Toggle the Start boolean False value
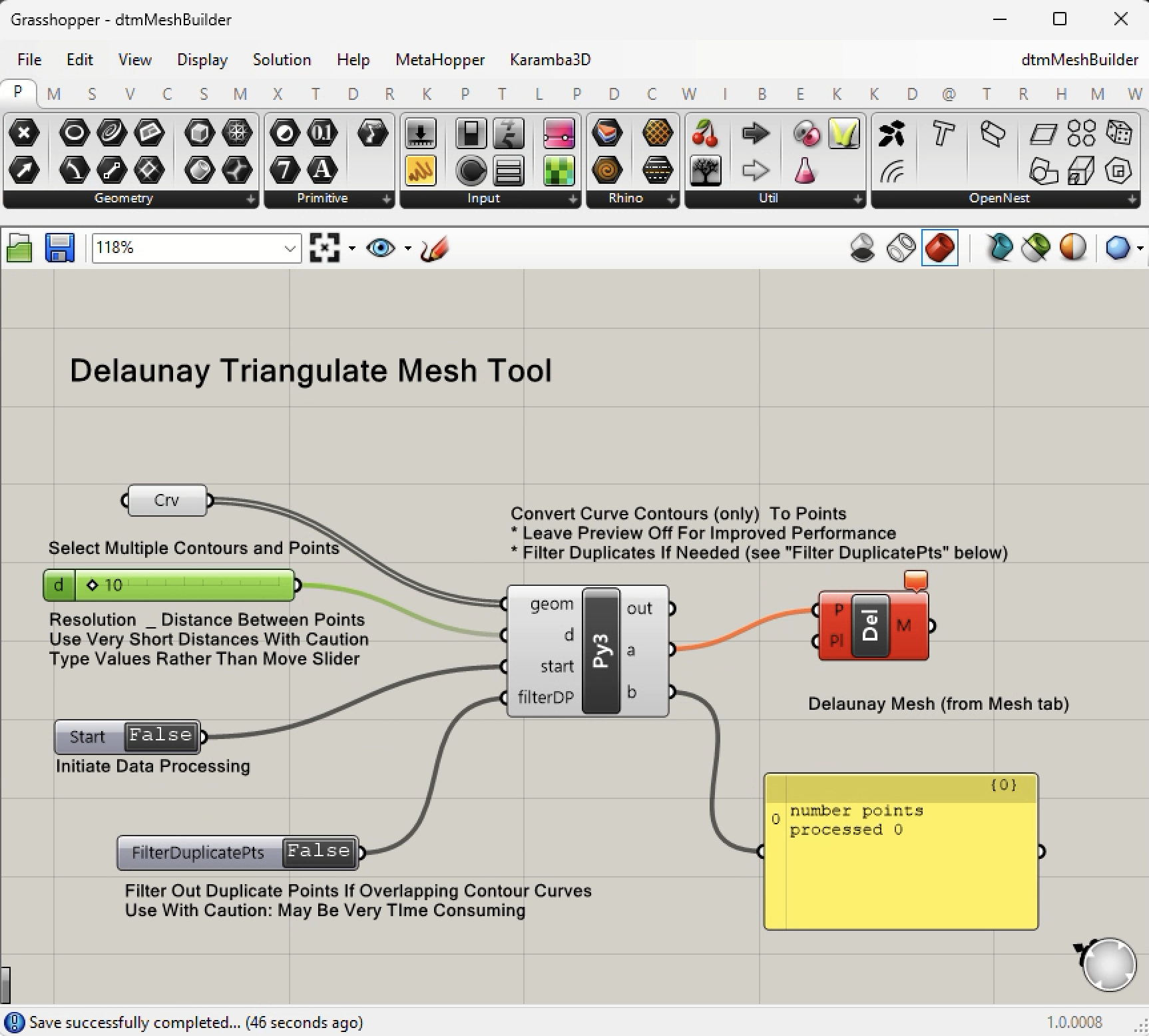 pos(161,736)
